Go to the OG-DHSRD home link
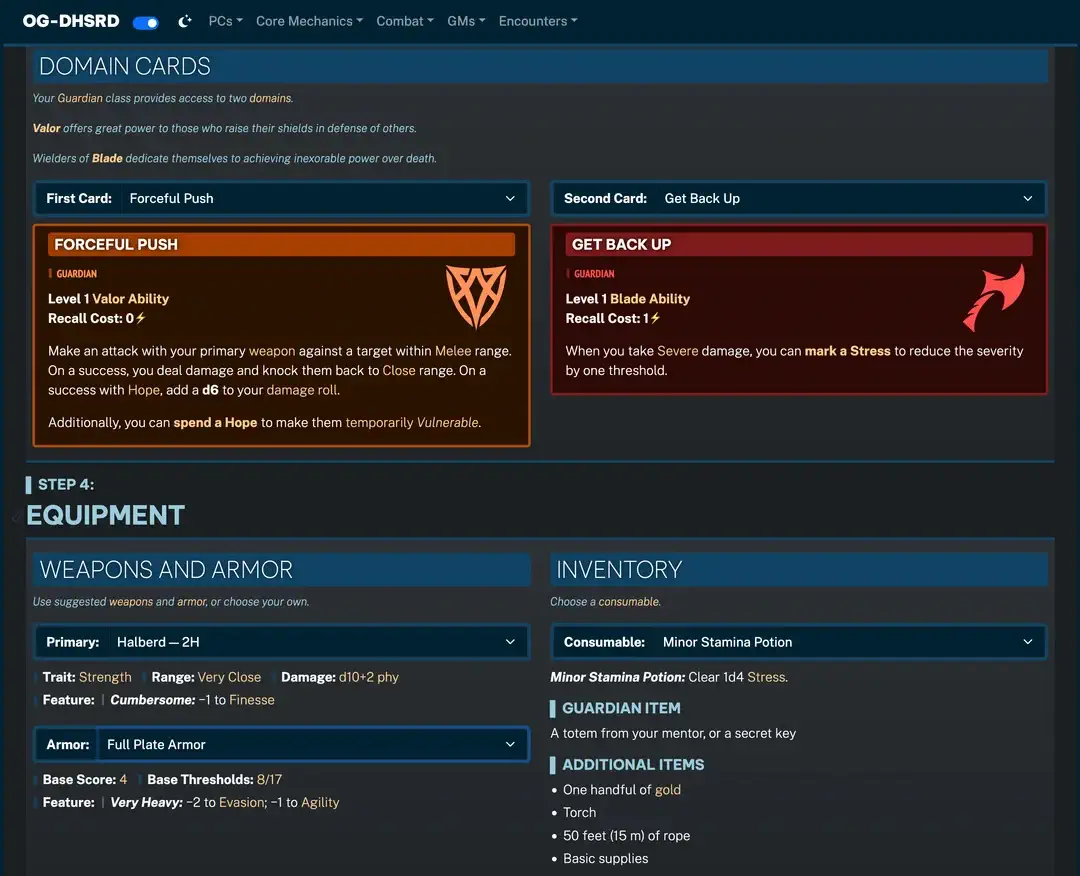 click(x=71, y=21)
